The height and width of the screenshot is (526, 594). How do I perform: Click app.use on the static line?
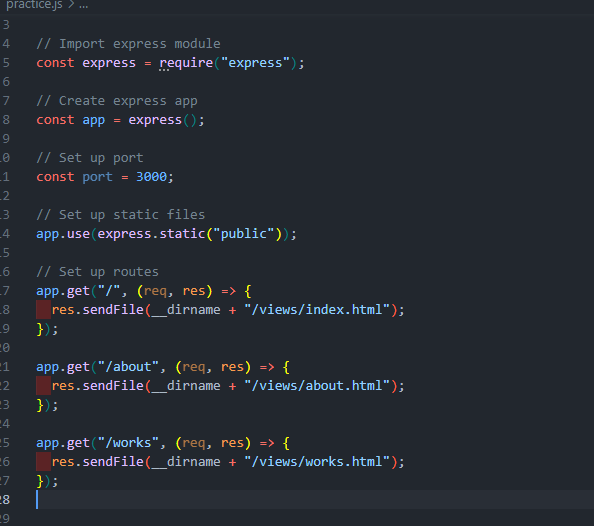(x=63, y=234)
